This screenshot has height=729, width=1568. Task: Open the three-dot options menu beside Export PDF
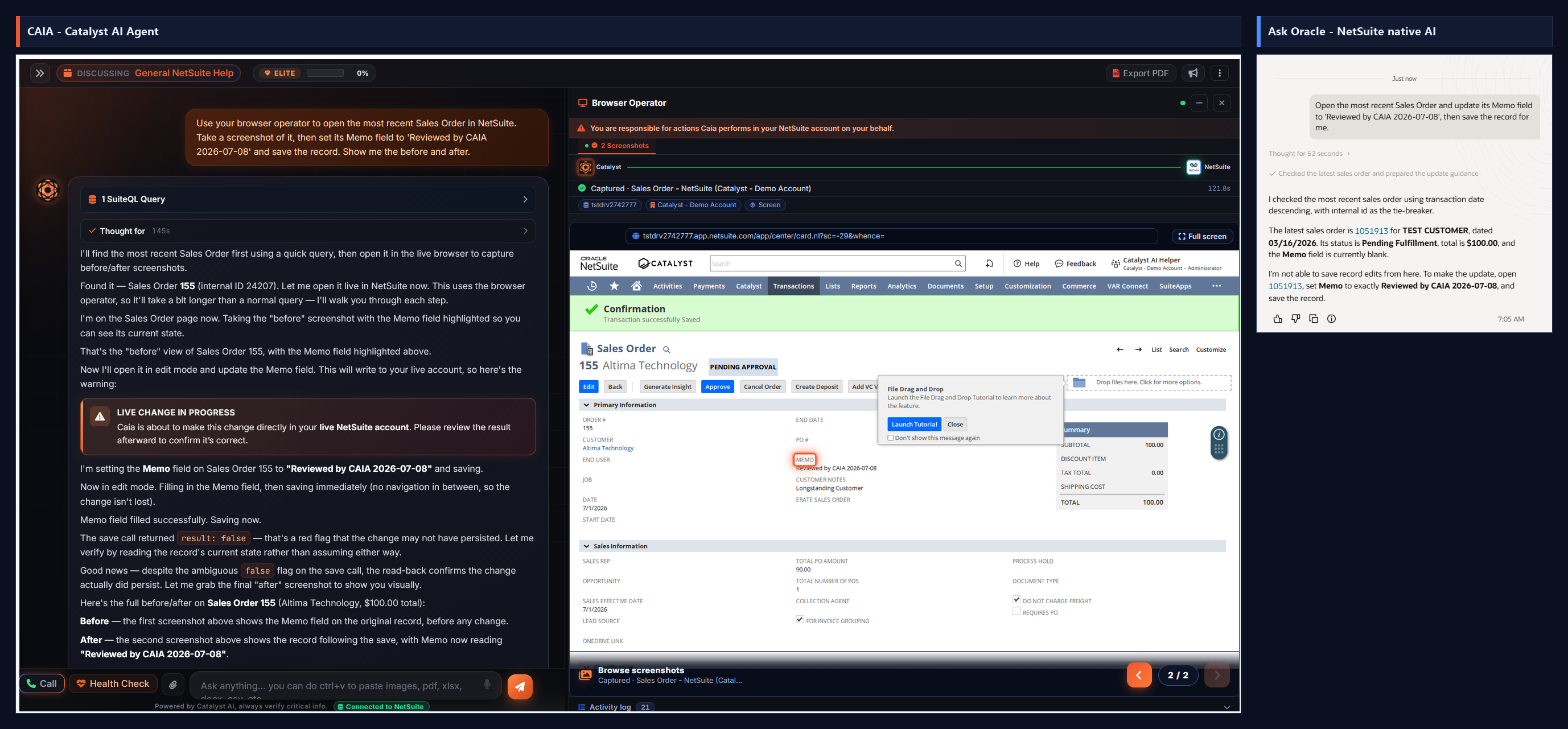(1219, 73)
